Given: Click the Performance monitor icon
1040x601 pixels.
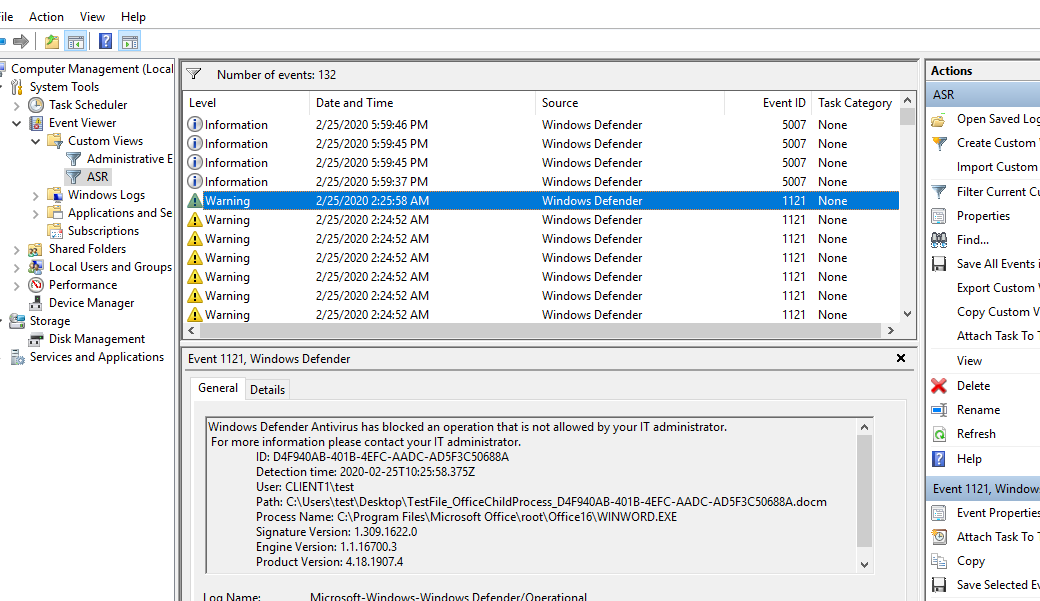Looking at the screenshot, I should [x=36, y=285].
